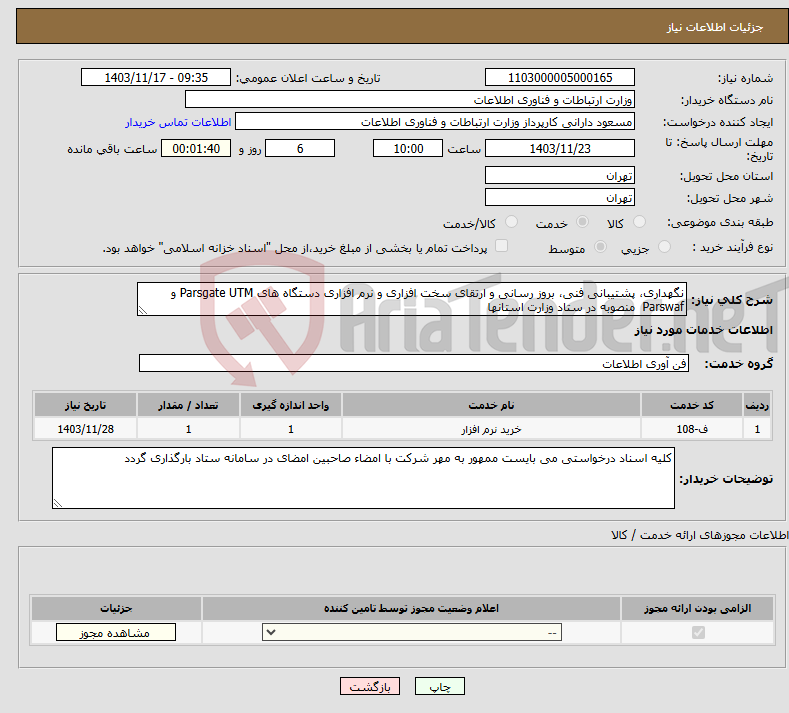Click the کد خدمت column header
The width and height of the screenshot is (789, 713).
point(692,405)
